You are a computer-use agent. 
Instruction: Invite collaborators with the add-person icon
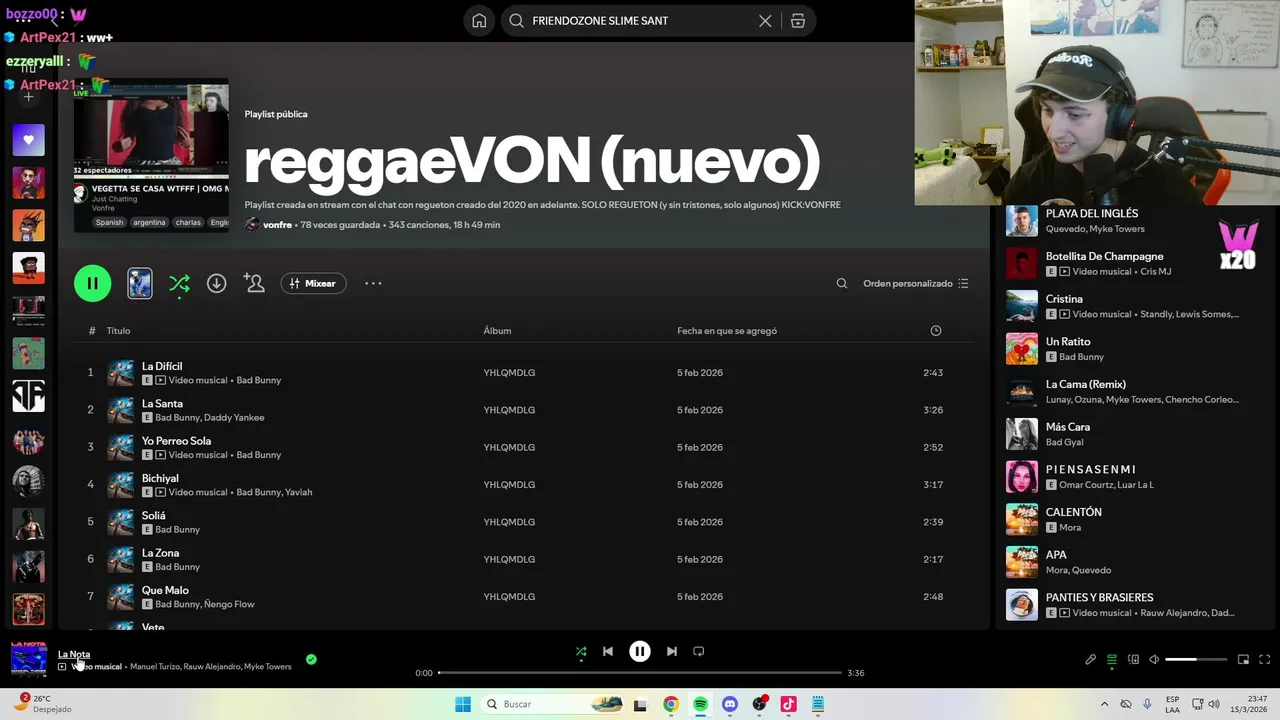254,283
